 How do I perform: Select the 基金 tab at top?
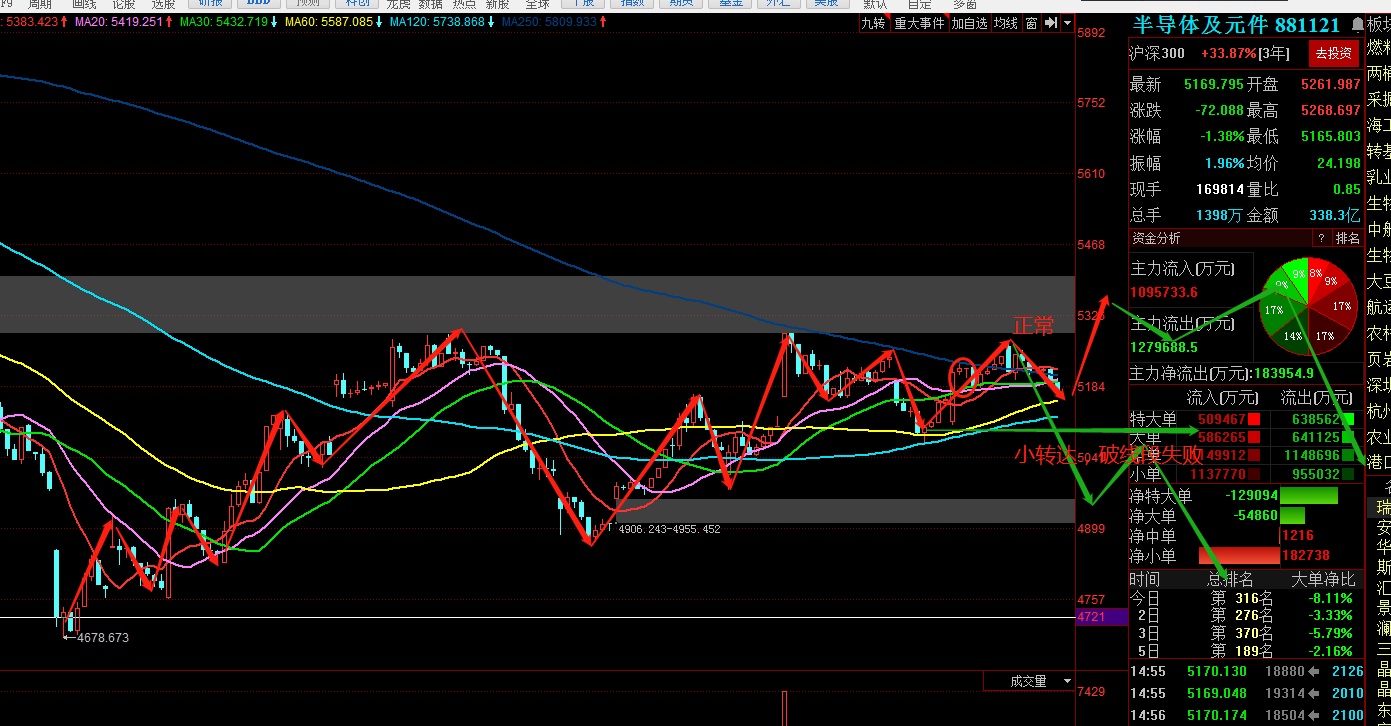730,4
